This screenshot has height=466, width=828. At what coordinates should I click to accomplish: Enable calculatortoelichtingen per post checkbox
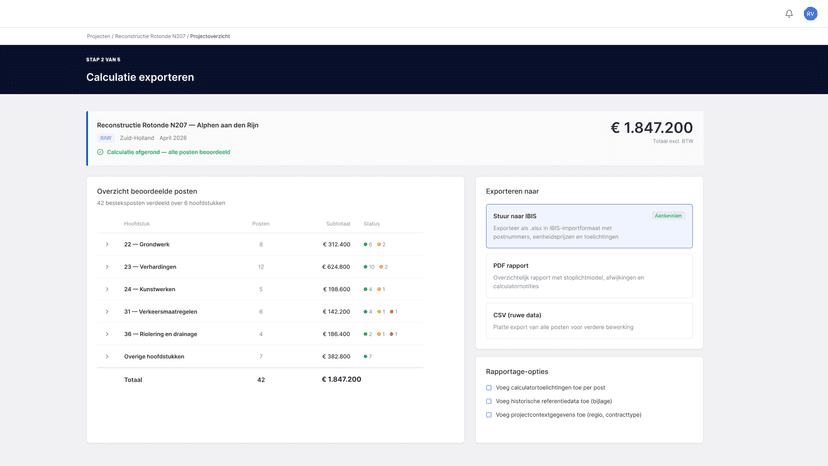point(489,388)
